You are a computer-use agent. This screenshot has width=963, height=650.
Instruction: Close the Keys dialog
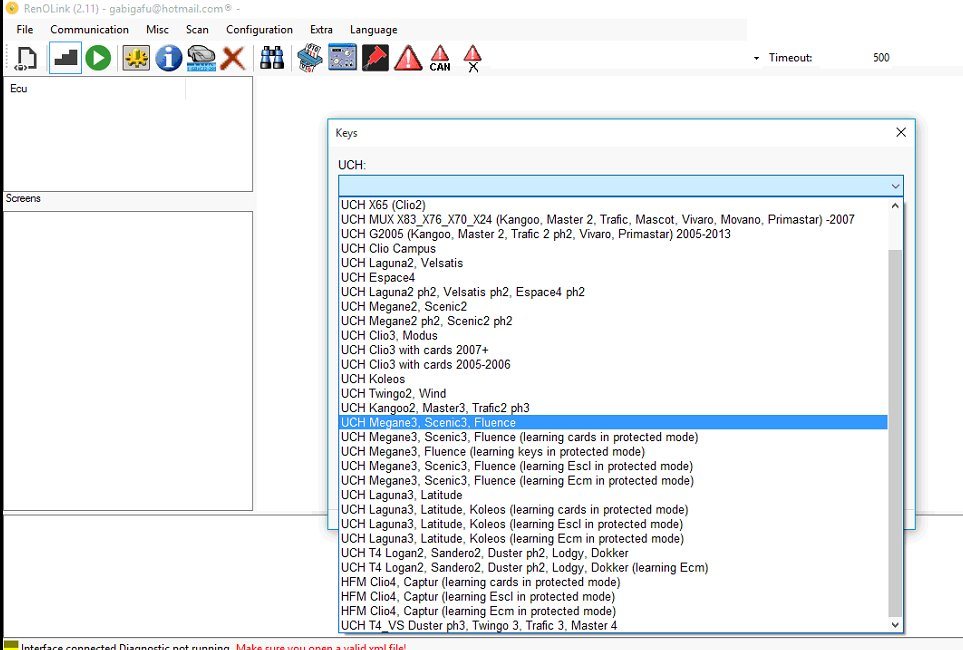click(901, 132)
